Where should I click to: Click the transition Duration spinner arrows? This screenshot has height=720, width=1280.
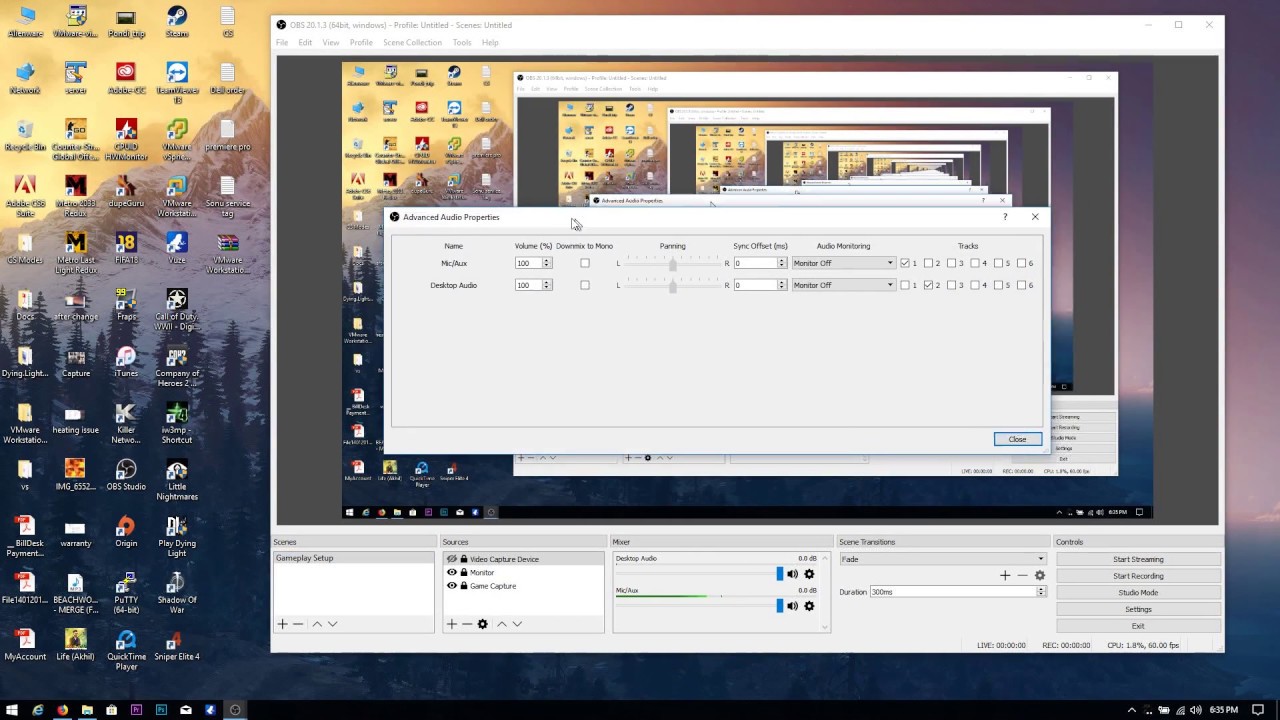(1041, 592)
